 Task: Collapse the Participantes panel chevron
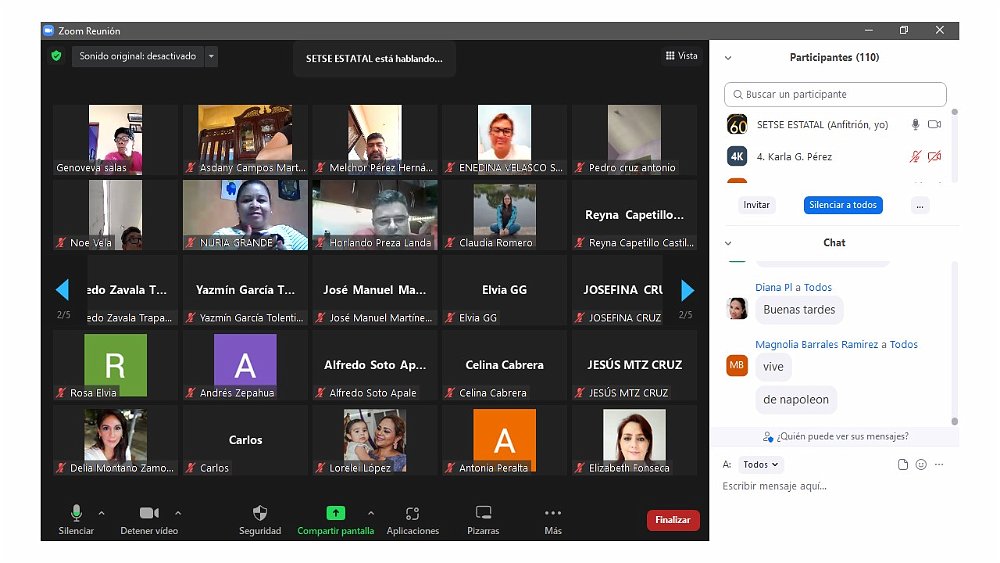(728, 58)
